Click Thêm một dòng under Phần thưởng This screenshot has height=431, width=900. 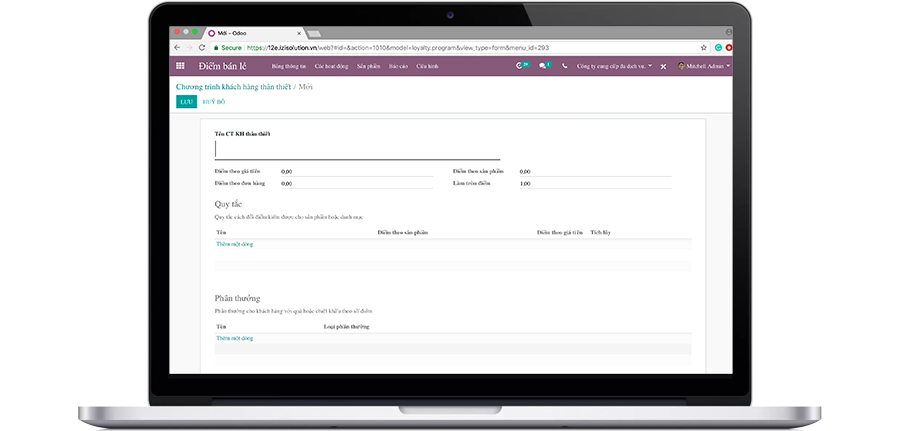tap(234, 338)
